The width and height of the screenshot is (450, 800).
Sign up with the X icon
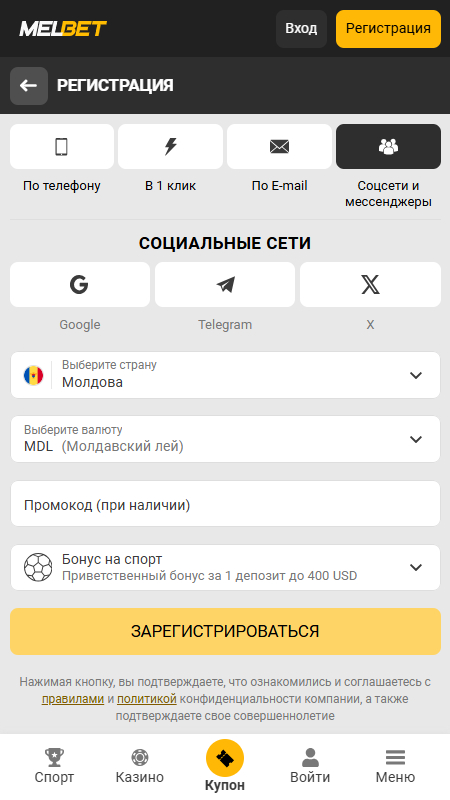pyautogui.click(x=370, y=284)
